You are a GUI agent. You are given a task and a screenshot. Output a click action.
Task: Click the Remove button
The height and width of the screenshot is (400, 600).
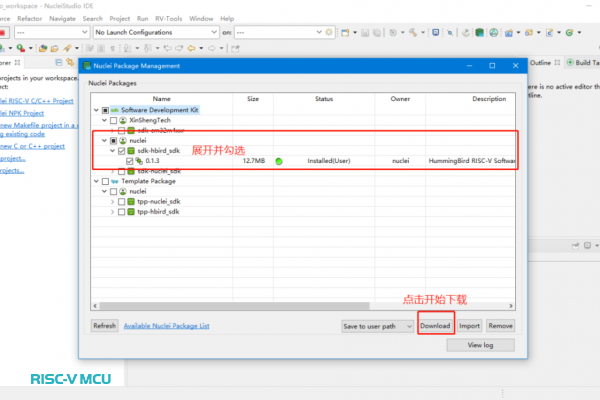pyautogui.click(x=501, y=326)
